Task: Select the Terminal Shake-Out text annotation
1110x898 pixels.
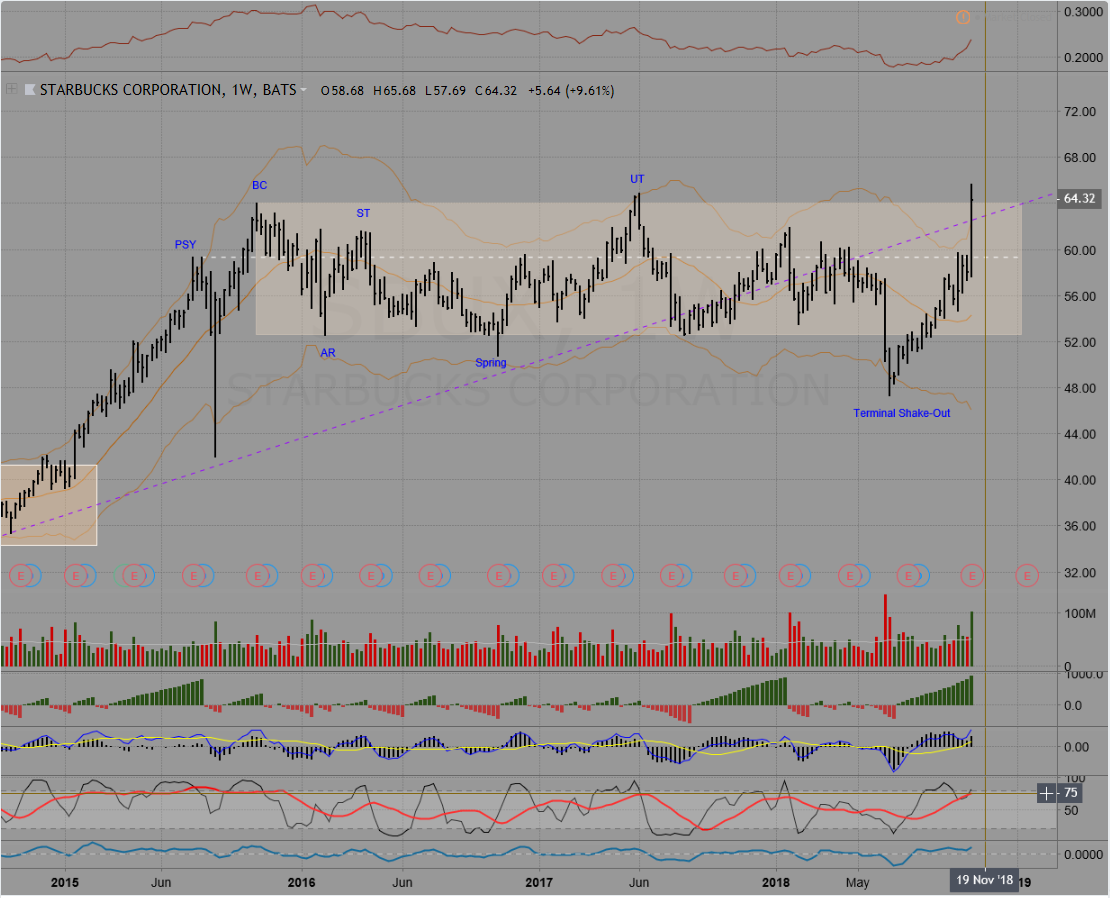Action: (x=901, y=413)
